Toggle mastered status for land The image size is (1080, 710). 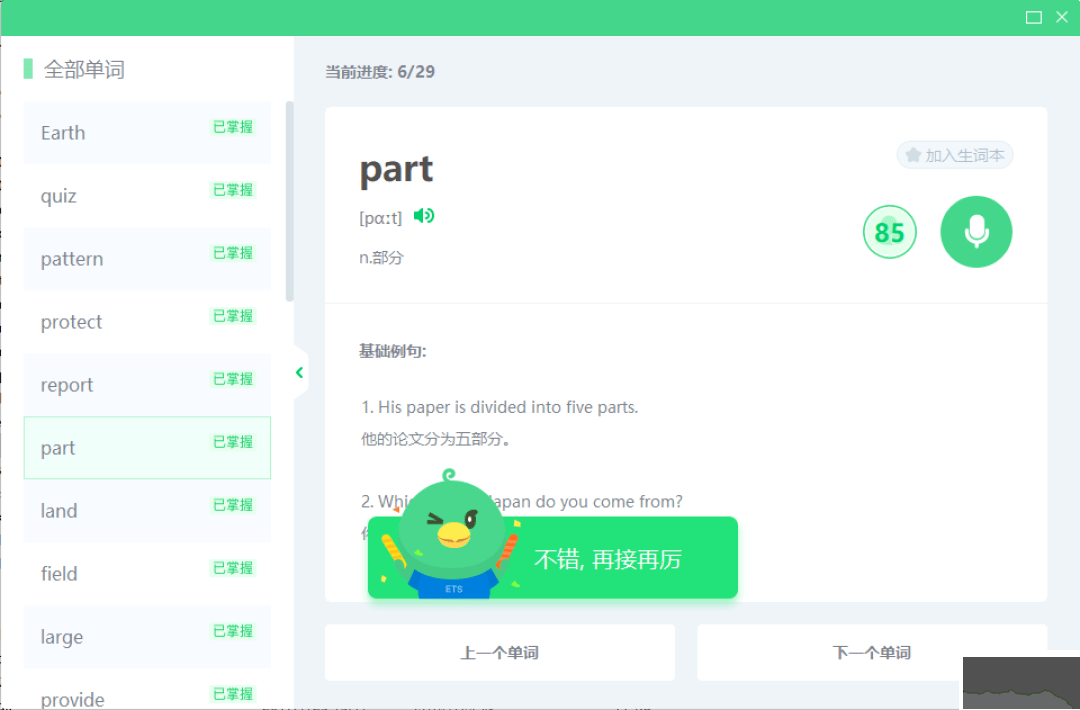233,505
